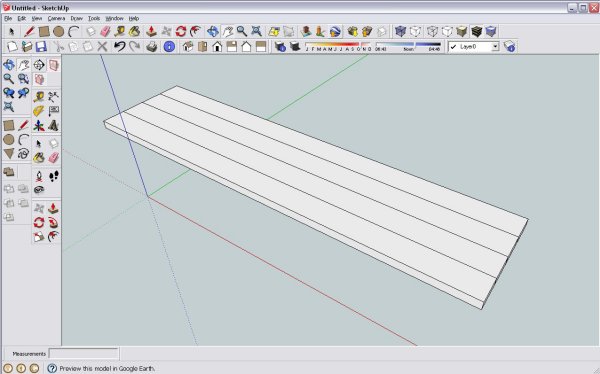Select Zoom Window tool in left palette
Image resolution: width=600 pixels, height=374 pixels.
23,79
